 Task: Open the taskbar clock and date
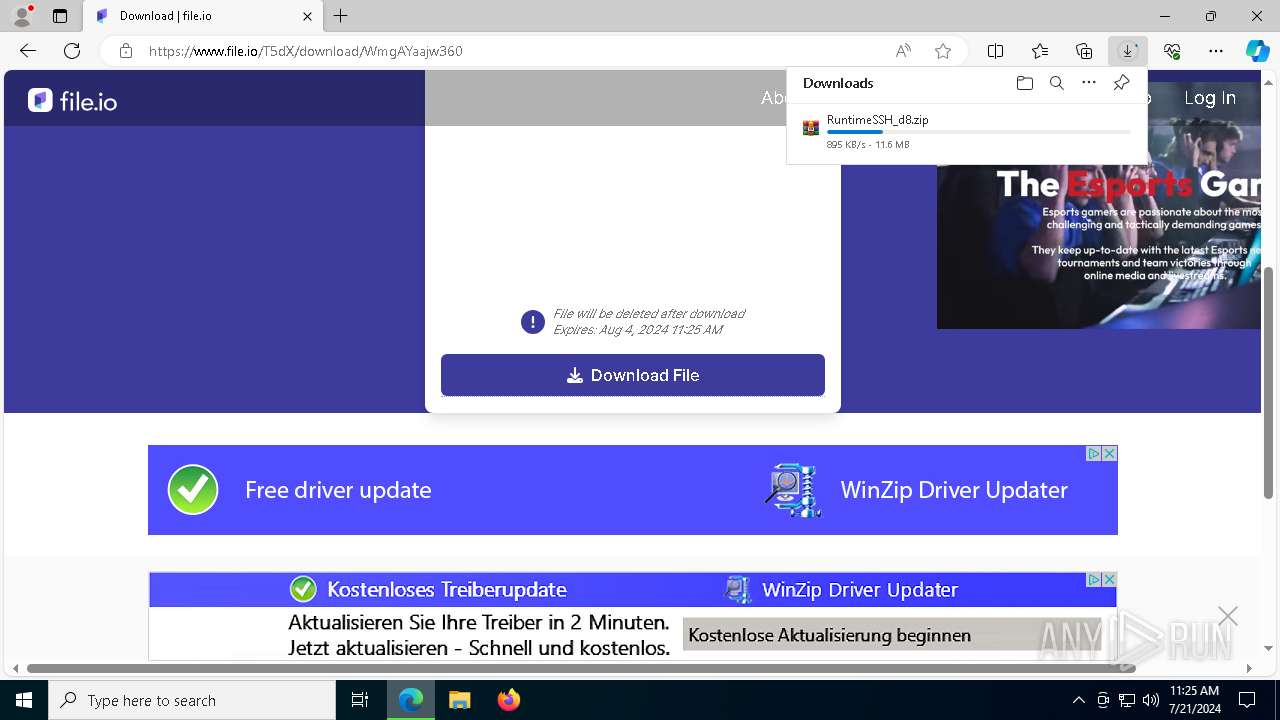click(1194, 700)
